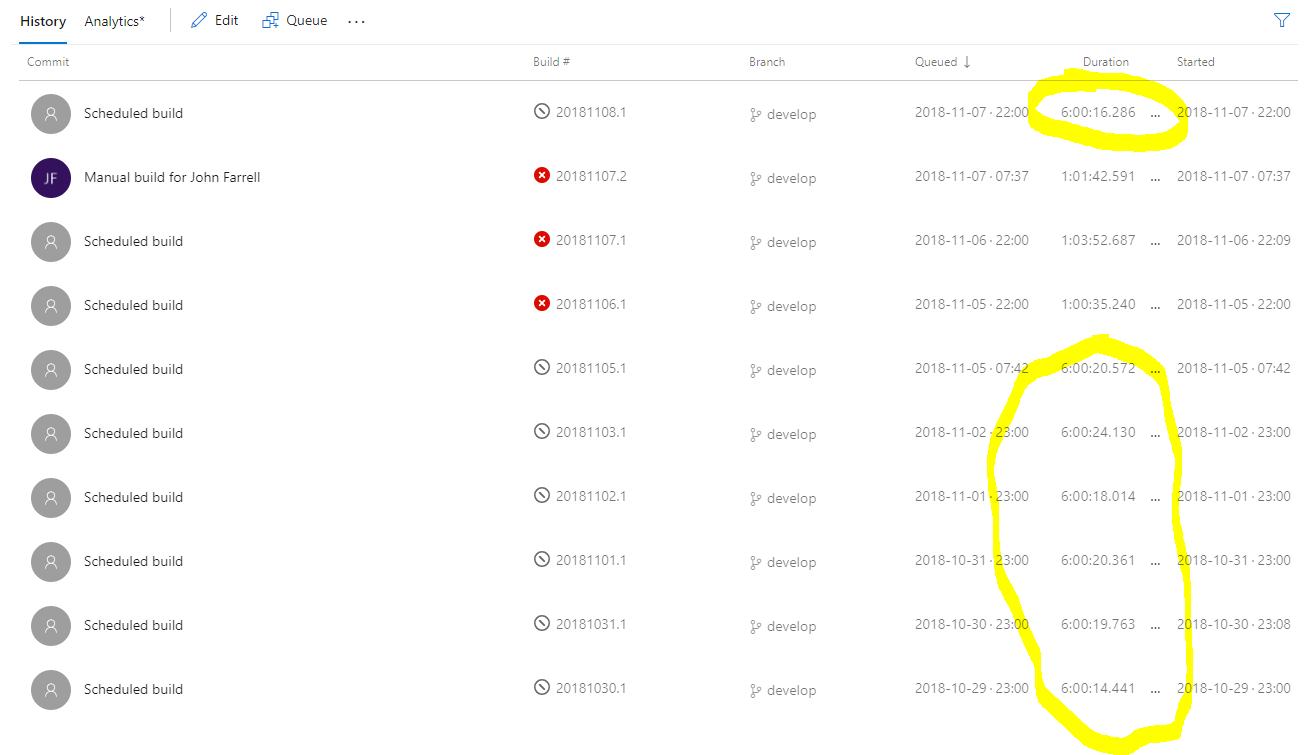Screen dimensions: 1311x755
Task: Open build 20181107.1
Action: coord(591,240)
